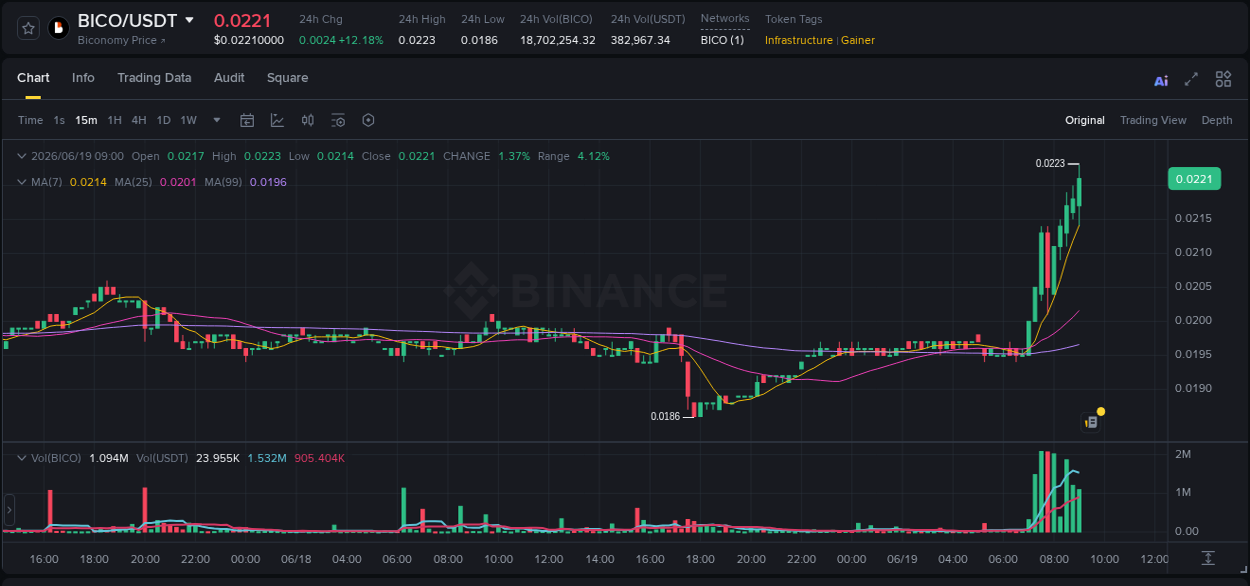Click the Biconomy token logo icon
Image resolution: width=1250 pixels, height=586 pixels.
tap(59, 28)
